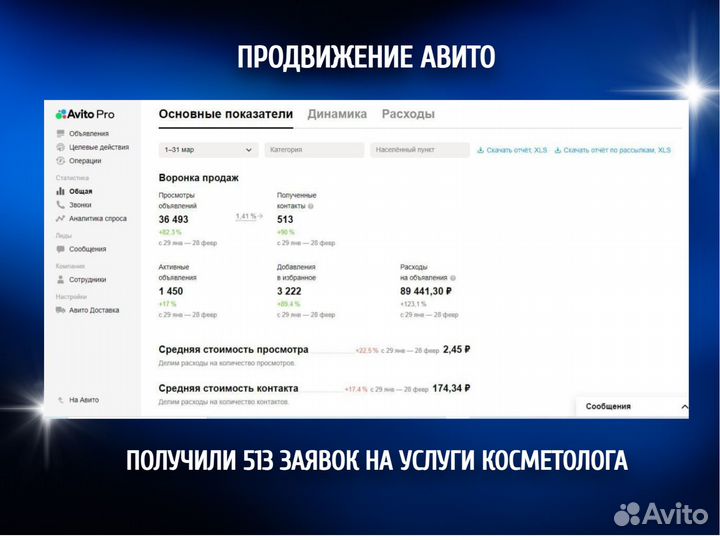
Task: Click the 1,41 % conversion rate value
Action: pos(246,216)
